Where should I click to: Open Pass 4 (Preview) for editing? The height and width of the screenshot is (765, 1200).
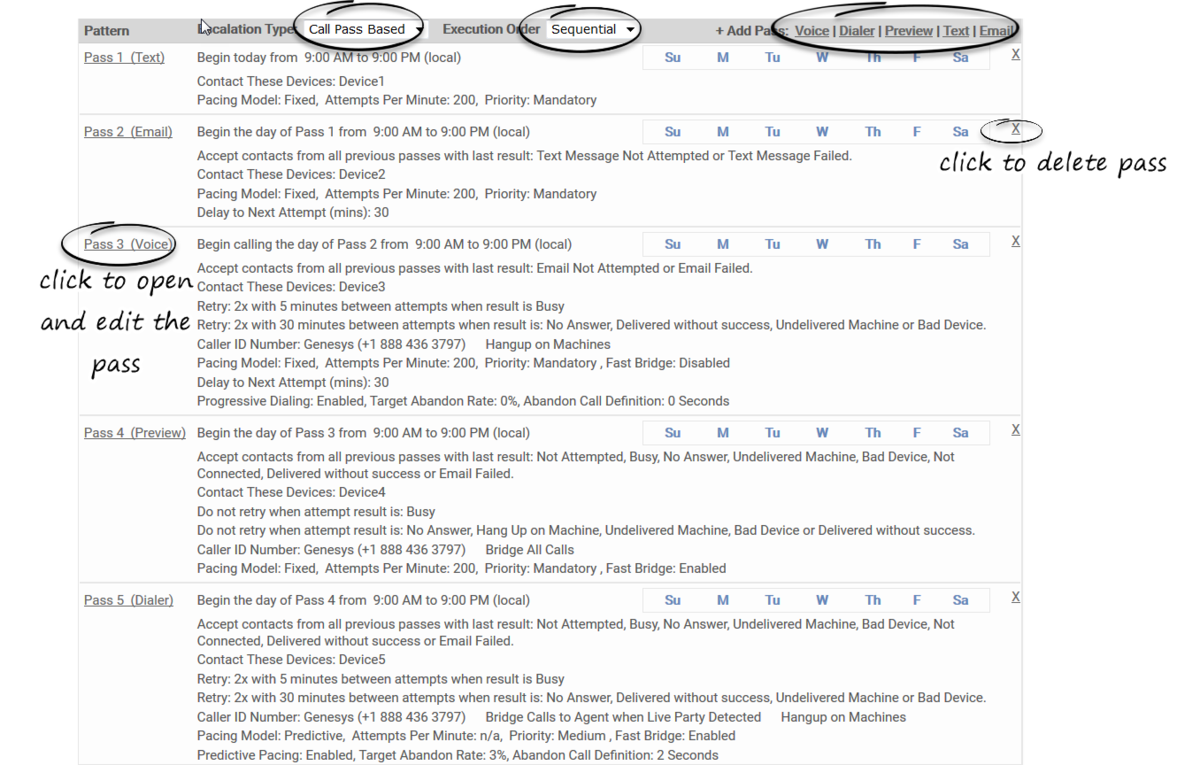click(x=135, y=433)
